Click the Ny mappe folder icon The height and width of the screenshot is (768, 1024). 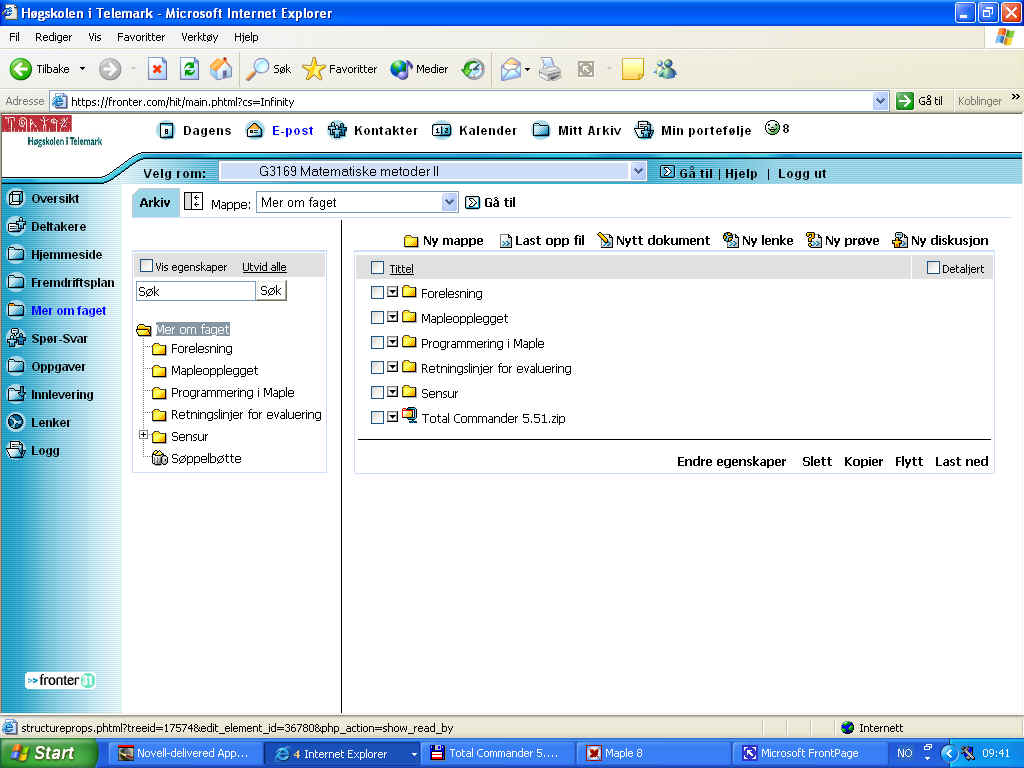[411, 241]
